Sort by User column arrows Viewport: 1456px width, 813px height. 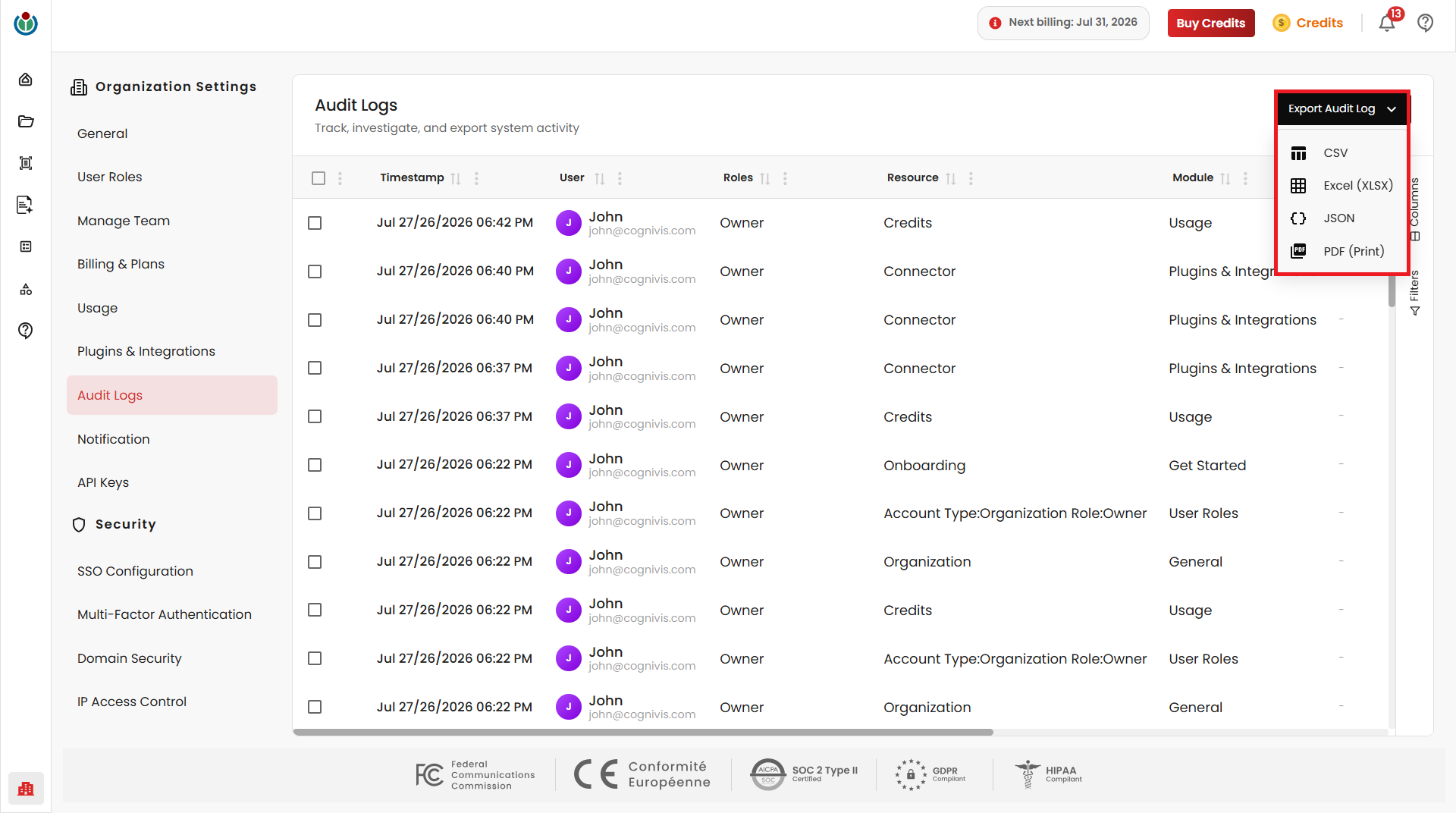(600, 178)
